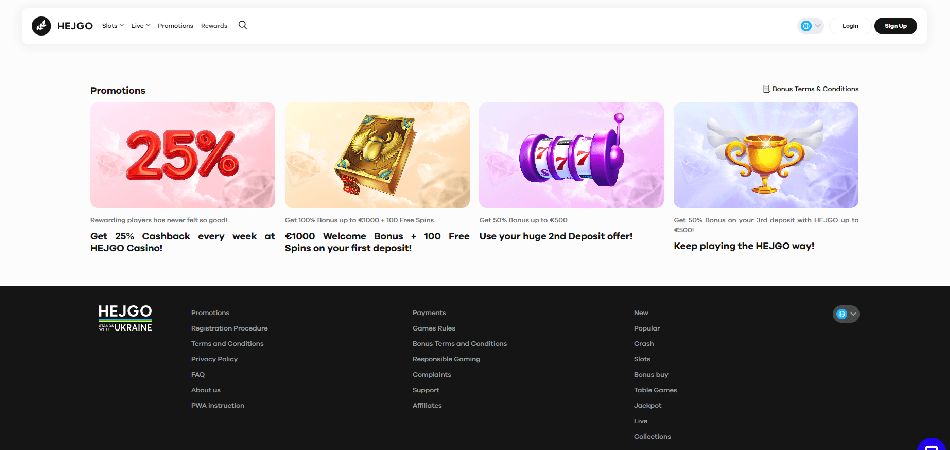The image size is (950, 450).
Task: Open the slot machine 2nd deposit image
Action: (571, 155)
